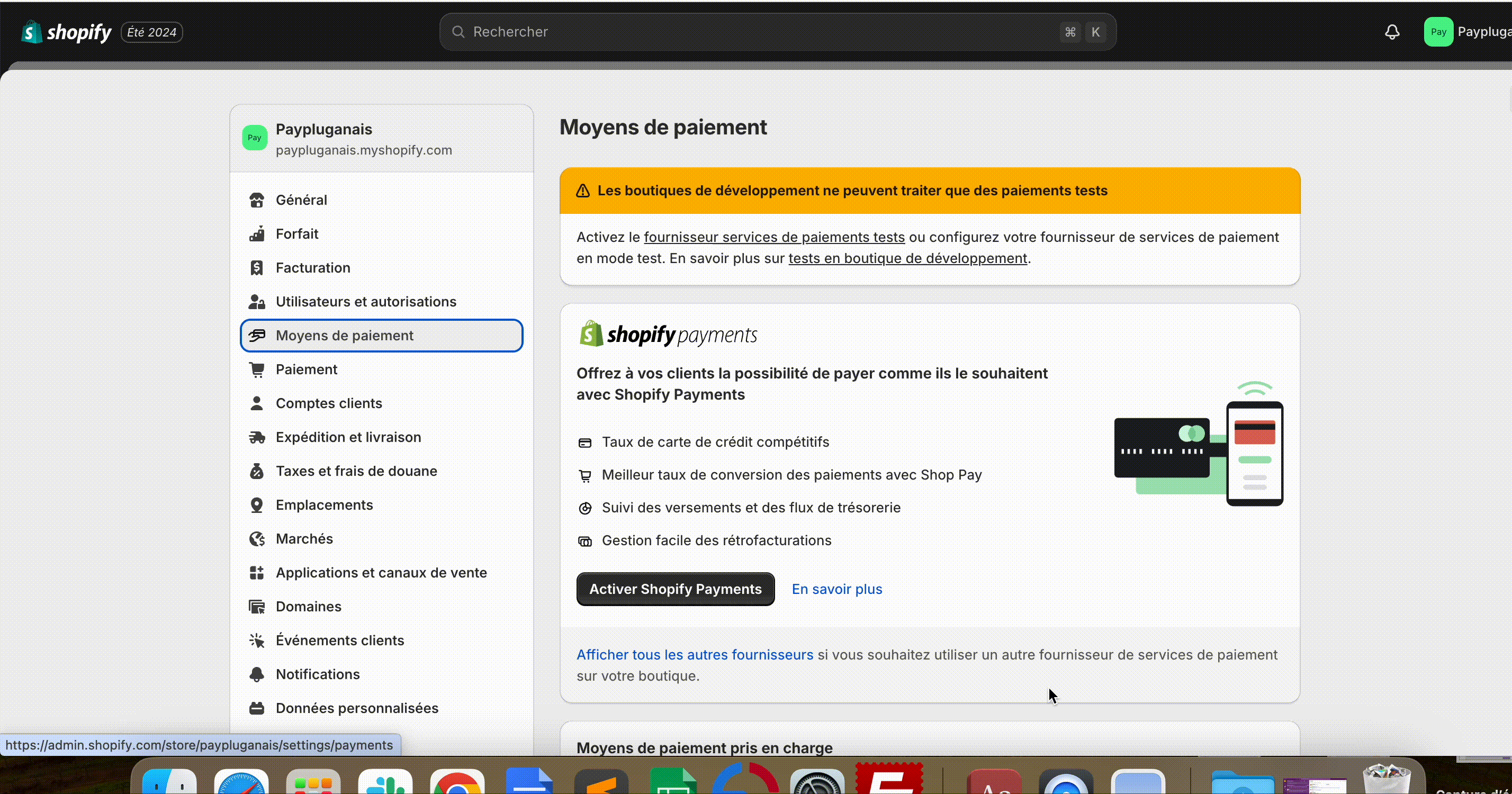Open Applications et canaux de vente settings
This screenshot has height=794, width=1512.
tap(382, 573)
